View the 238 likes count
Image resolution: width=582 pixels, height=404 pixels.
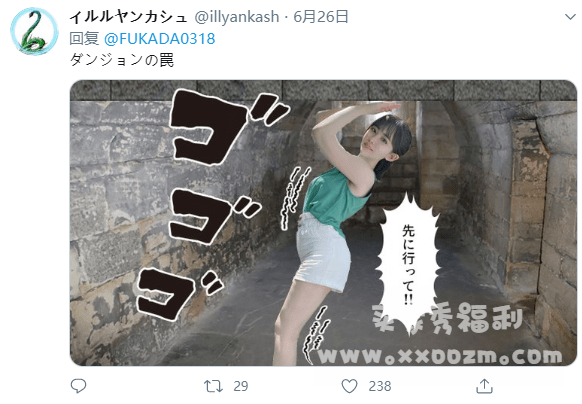point(380,386)
